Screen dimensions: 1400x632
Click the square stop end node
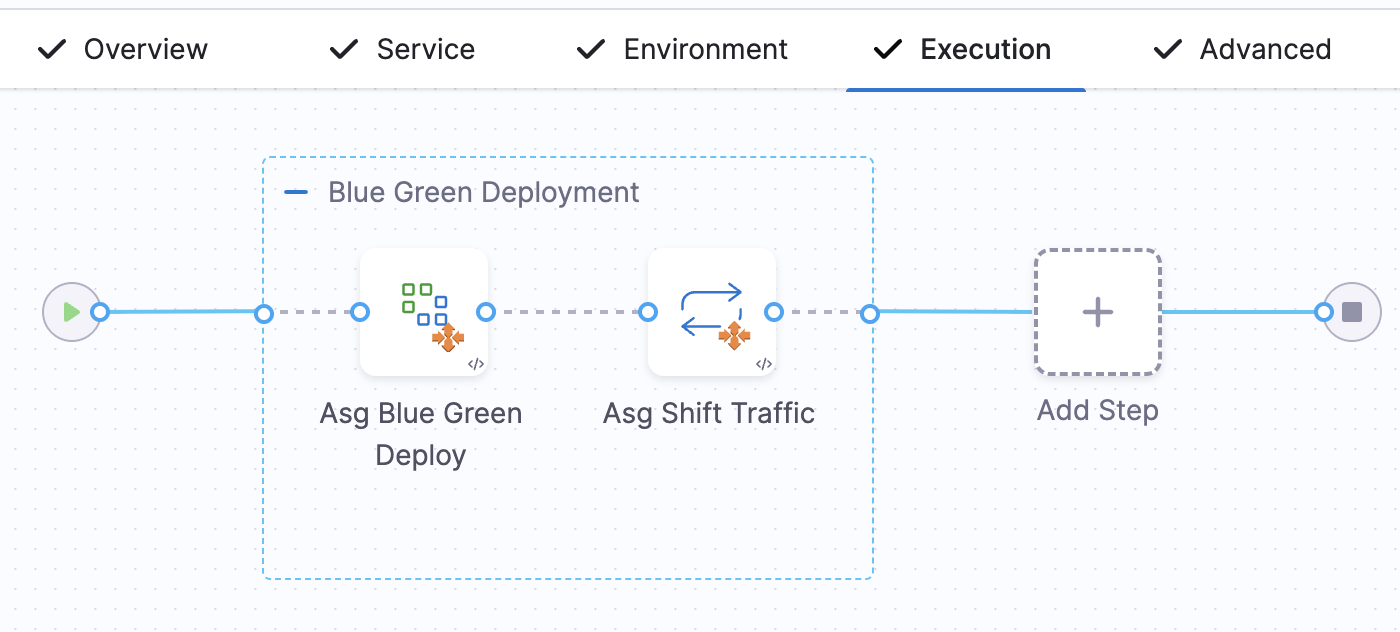tap(1352, 312)
